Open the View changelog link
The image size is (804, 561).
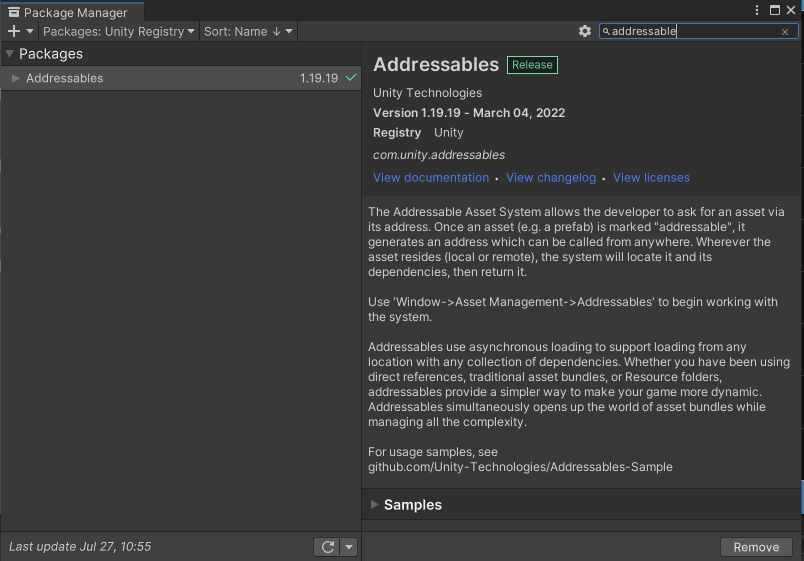tap(551, 177)
